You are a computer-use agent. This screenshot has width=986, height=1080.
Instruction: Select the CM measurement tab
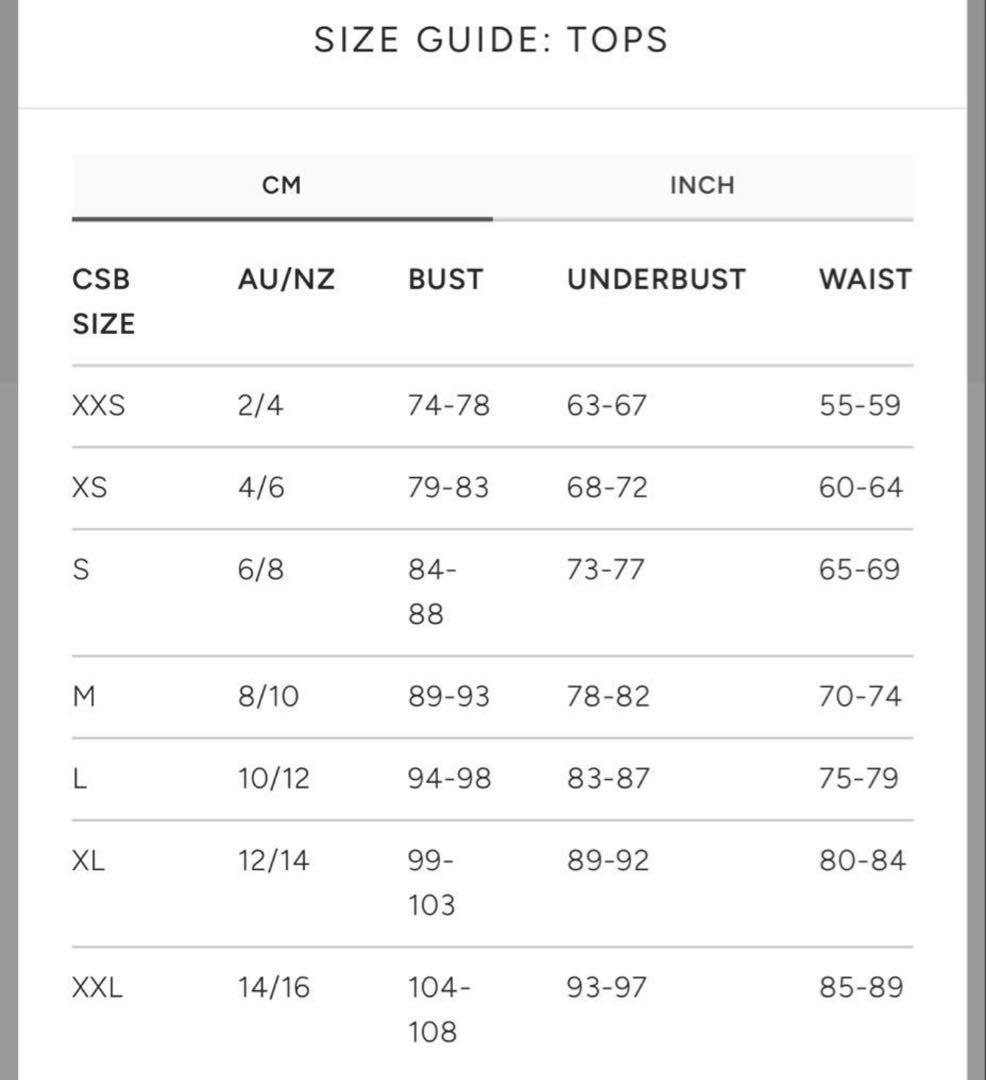pyautogui.click(x=281, y=186)
